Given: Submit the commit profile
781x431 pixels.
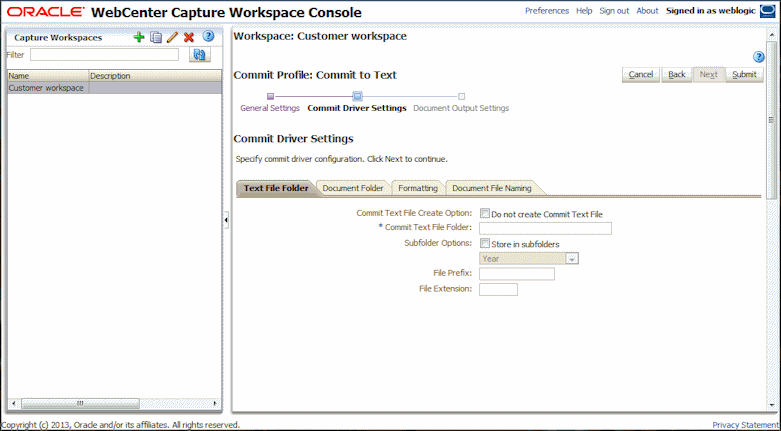Looking at the screenshot, I should click(744, 75).
